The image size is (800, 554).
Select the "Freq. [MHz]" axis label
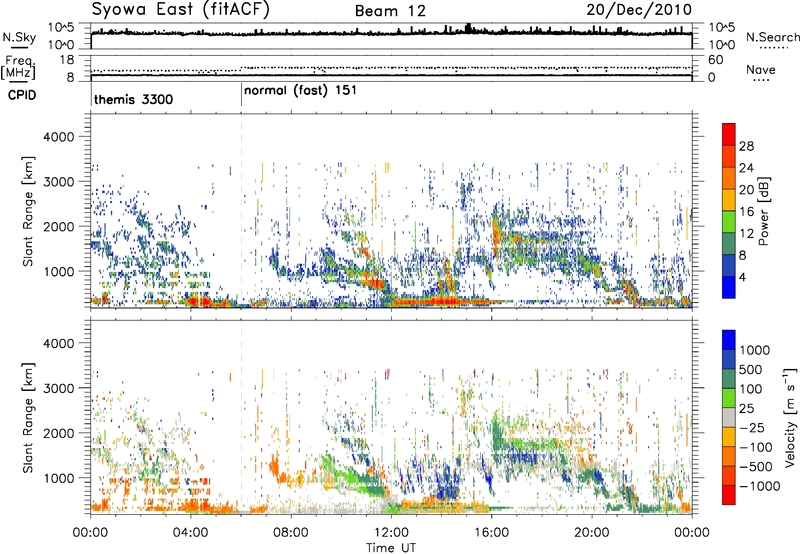pyautogui.click(x=18, y=68)
